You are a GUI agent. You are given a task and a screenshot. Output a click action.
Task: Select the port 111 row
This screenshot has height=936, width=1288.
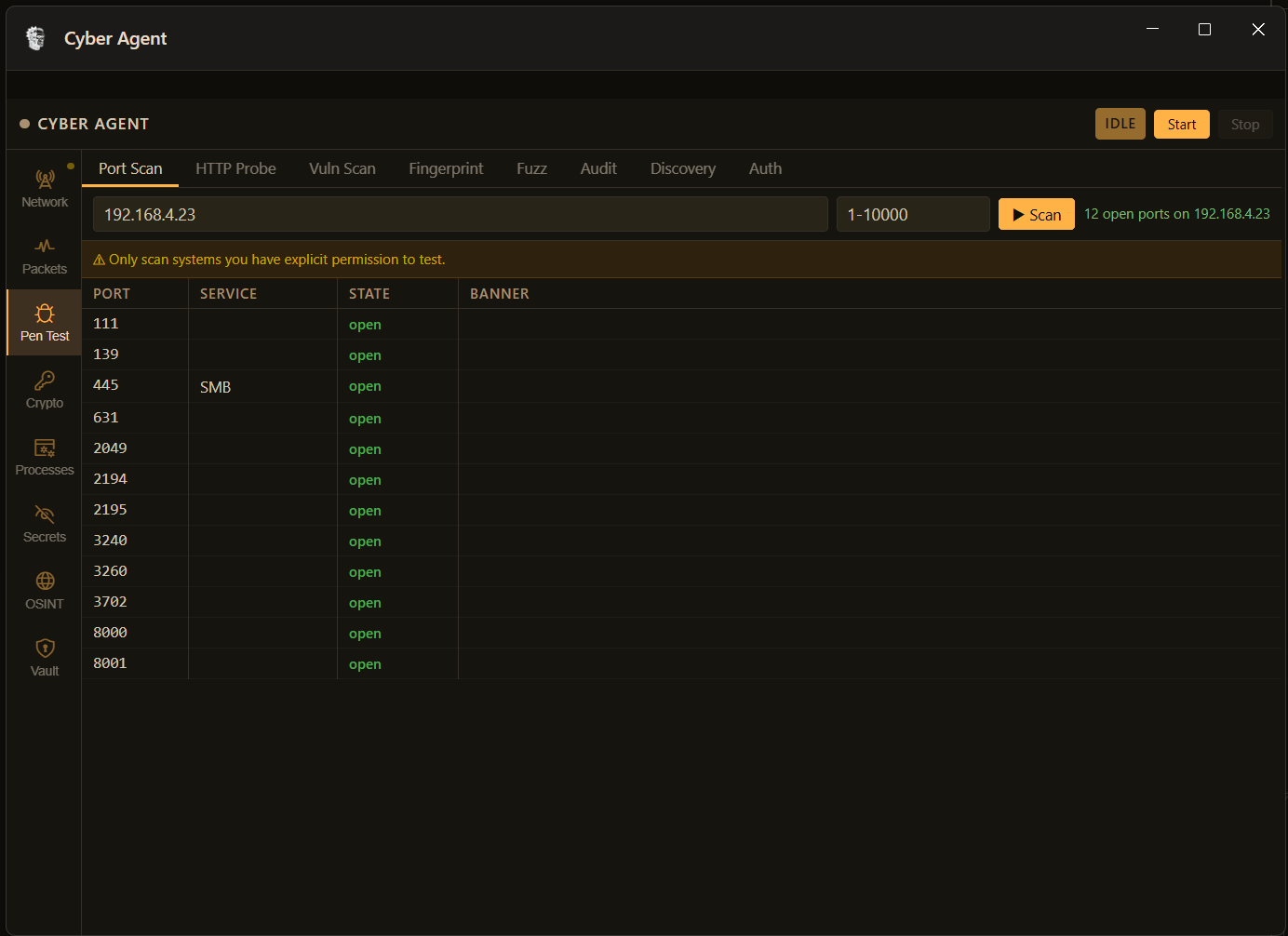click(681, 324)
